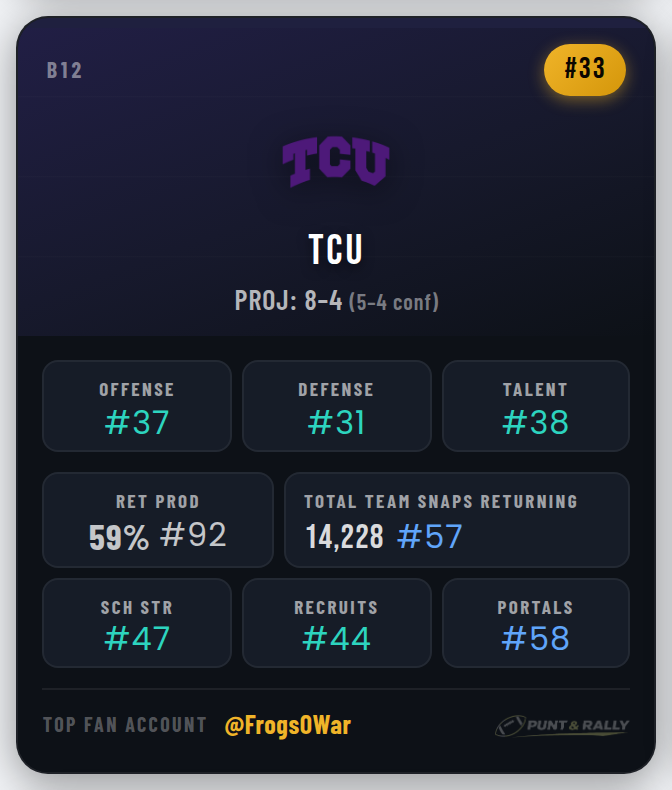
Task: Click Total Team Snaps Returning tile
Action: pos(456,520)
